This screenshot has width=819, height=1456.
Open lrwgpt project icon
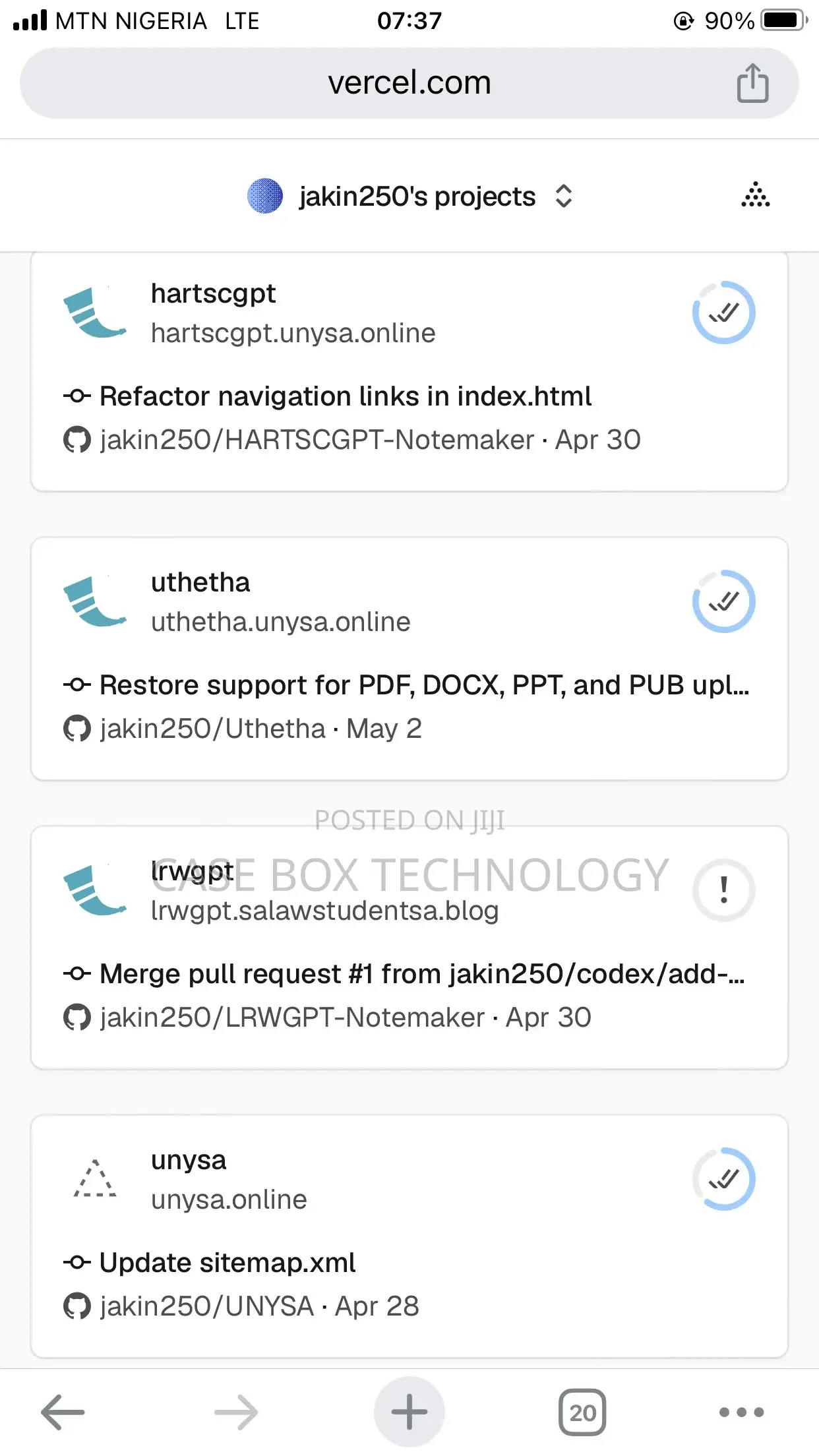pos(94,890)
